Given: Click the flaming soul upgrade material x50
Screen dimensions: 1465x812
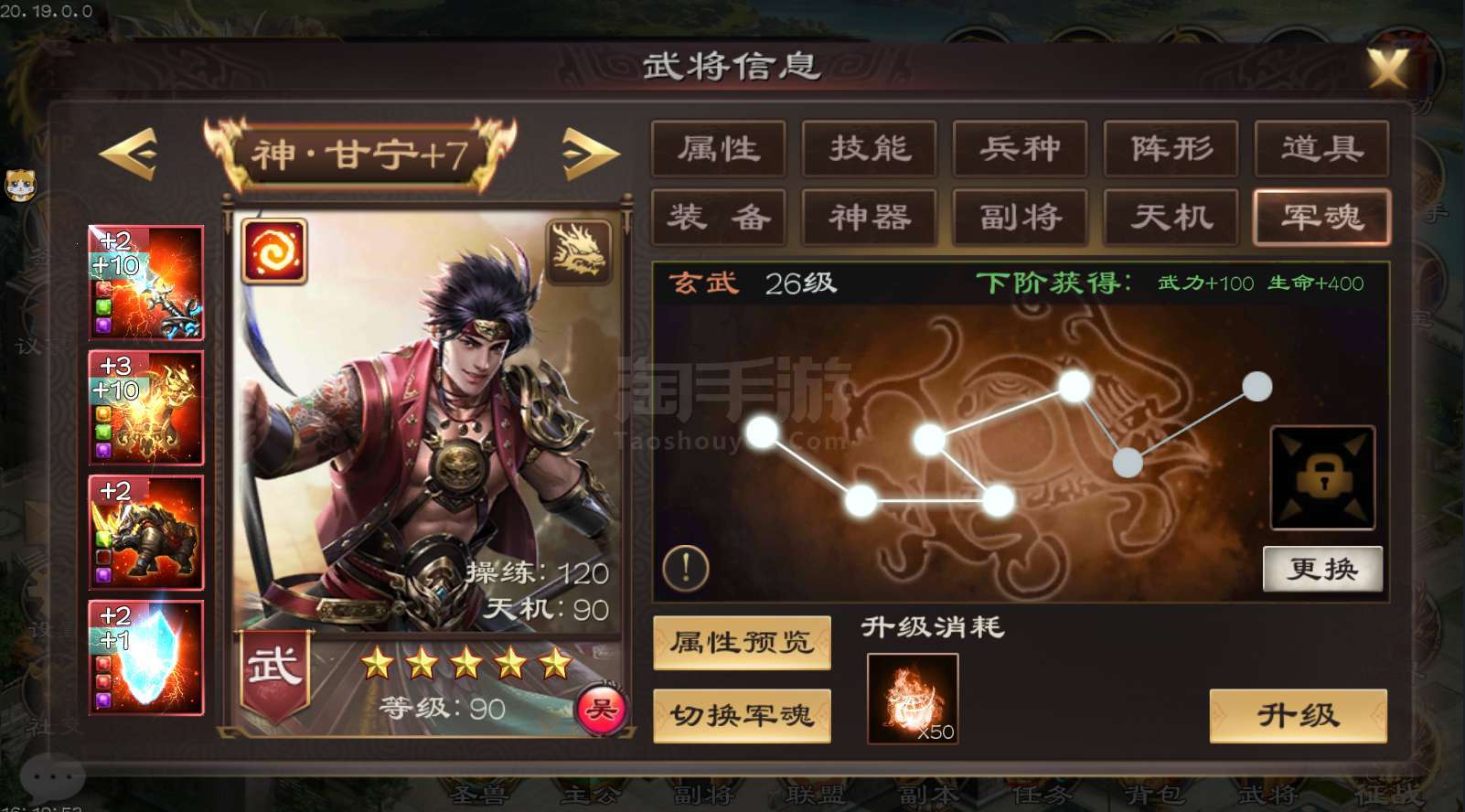Looking at the screenshot, I should (x=913, y=699).
